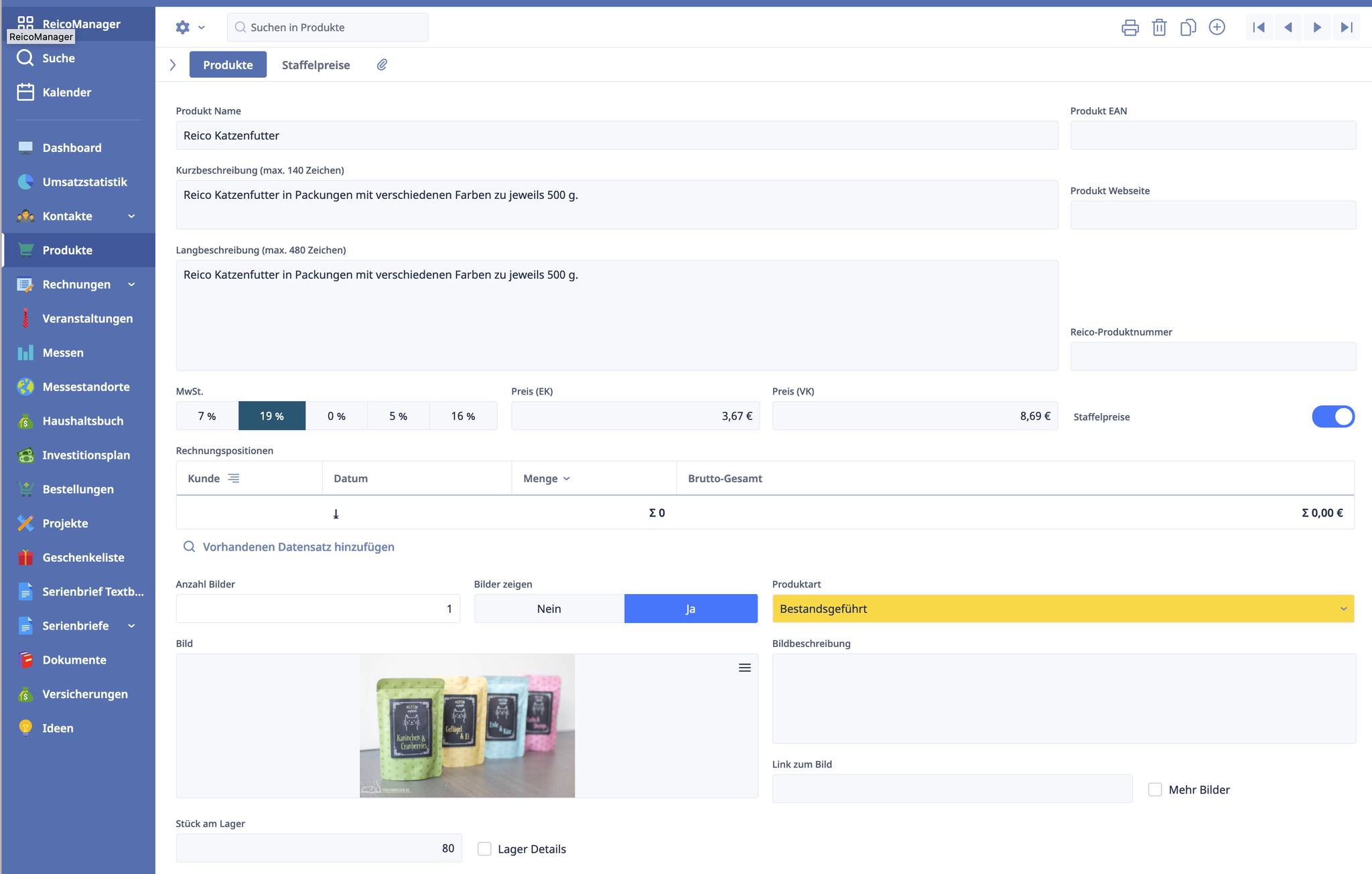Click the Geschenkeliste gift icon
This screenshot has height=874, width=1372.
25,557
